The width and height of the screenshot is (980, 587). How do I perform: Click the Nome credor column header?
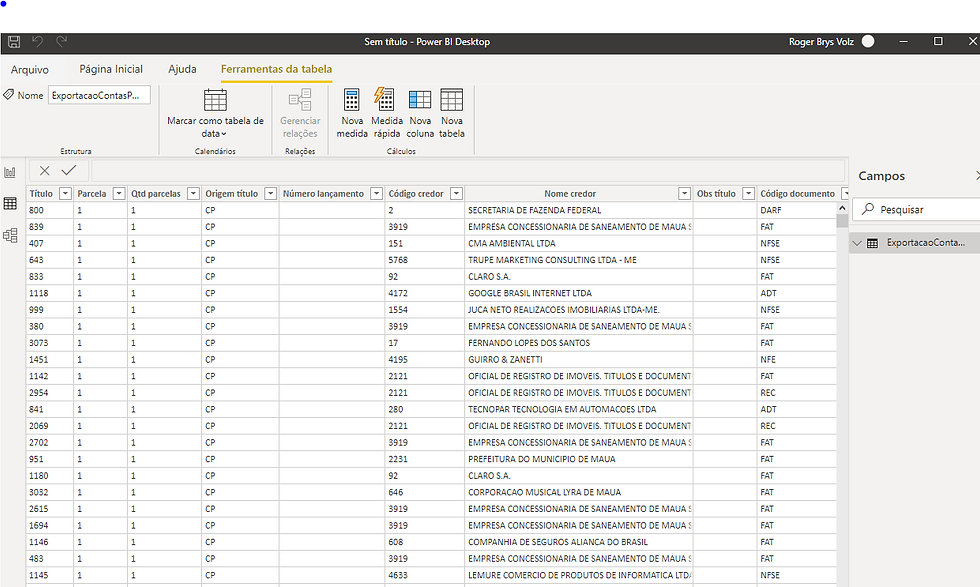pos(570,194)
